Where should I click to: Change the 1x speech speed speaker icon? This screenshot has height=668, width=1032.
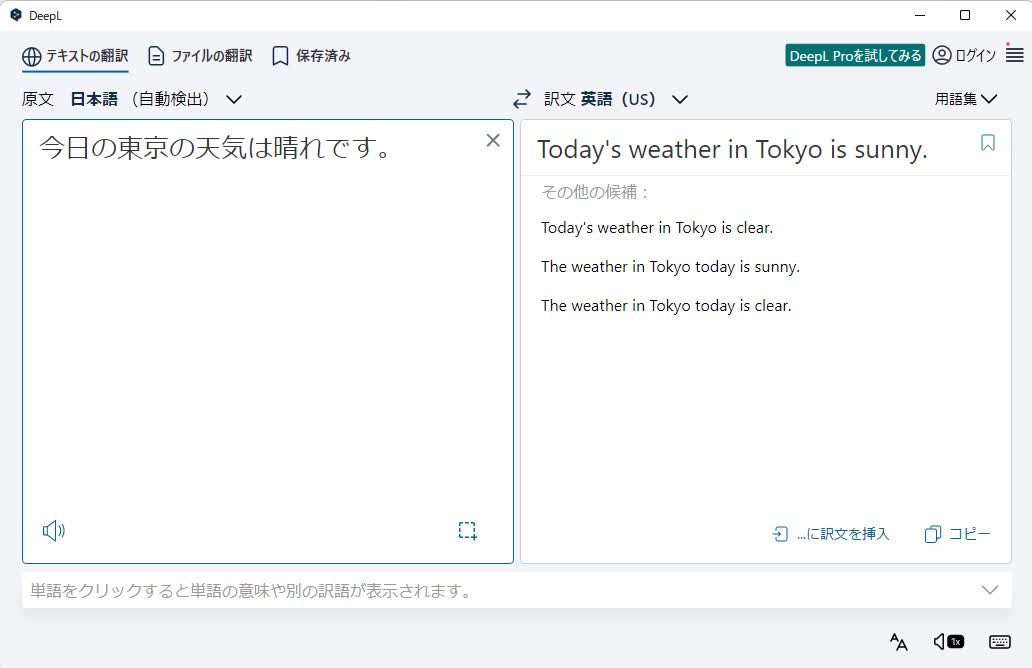click(x=948, y=642)
